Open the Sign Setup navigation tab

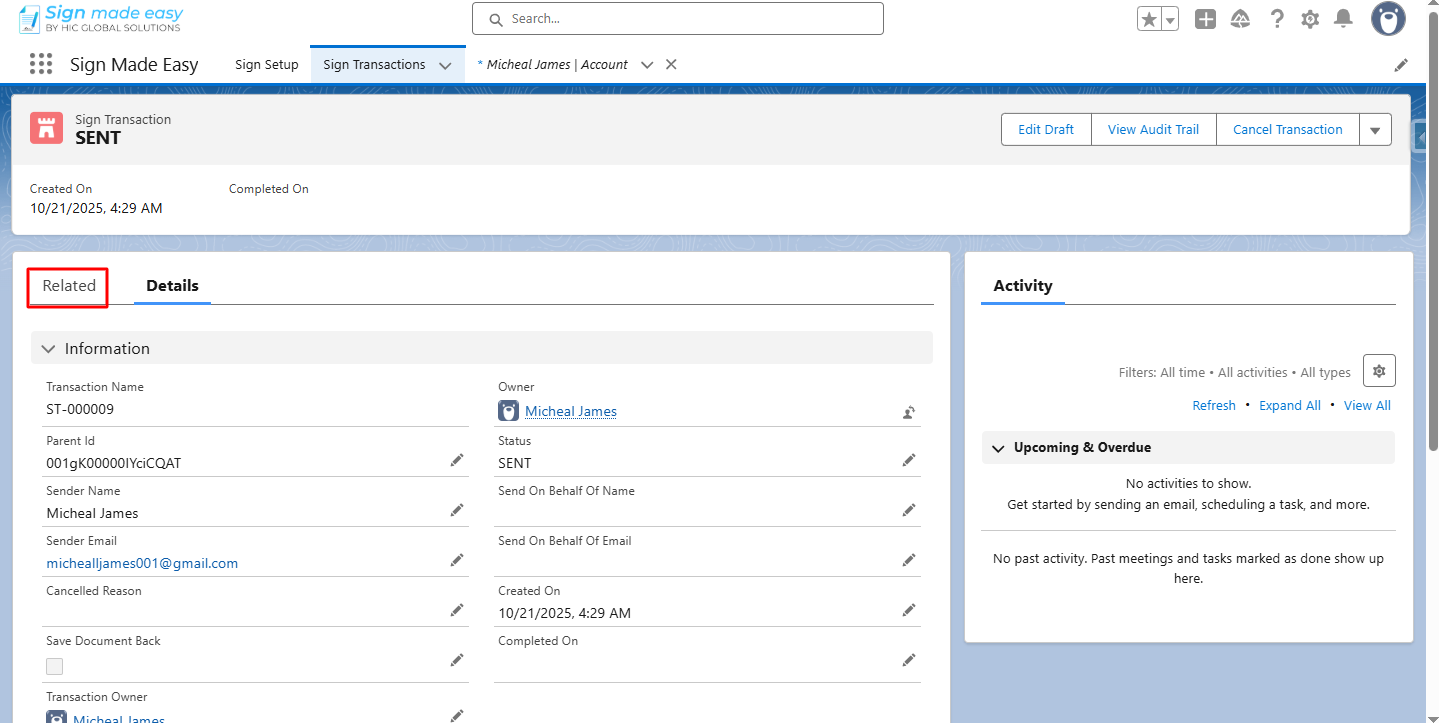pos(266,65)
